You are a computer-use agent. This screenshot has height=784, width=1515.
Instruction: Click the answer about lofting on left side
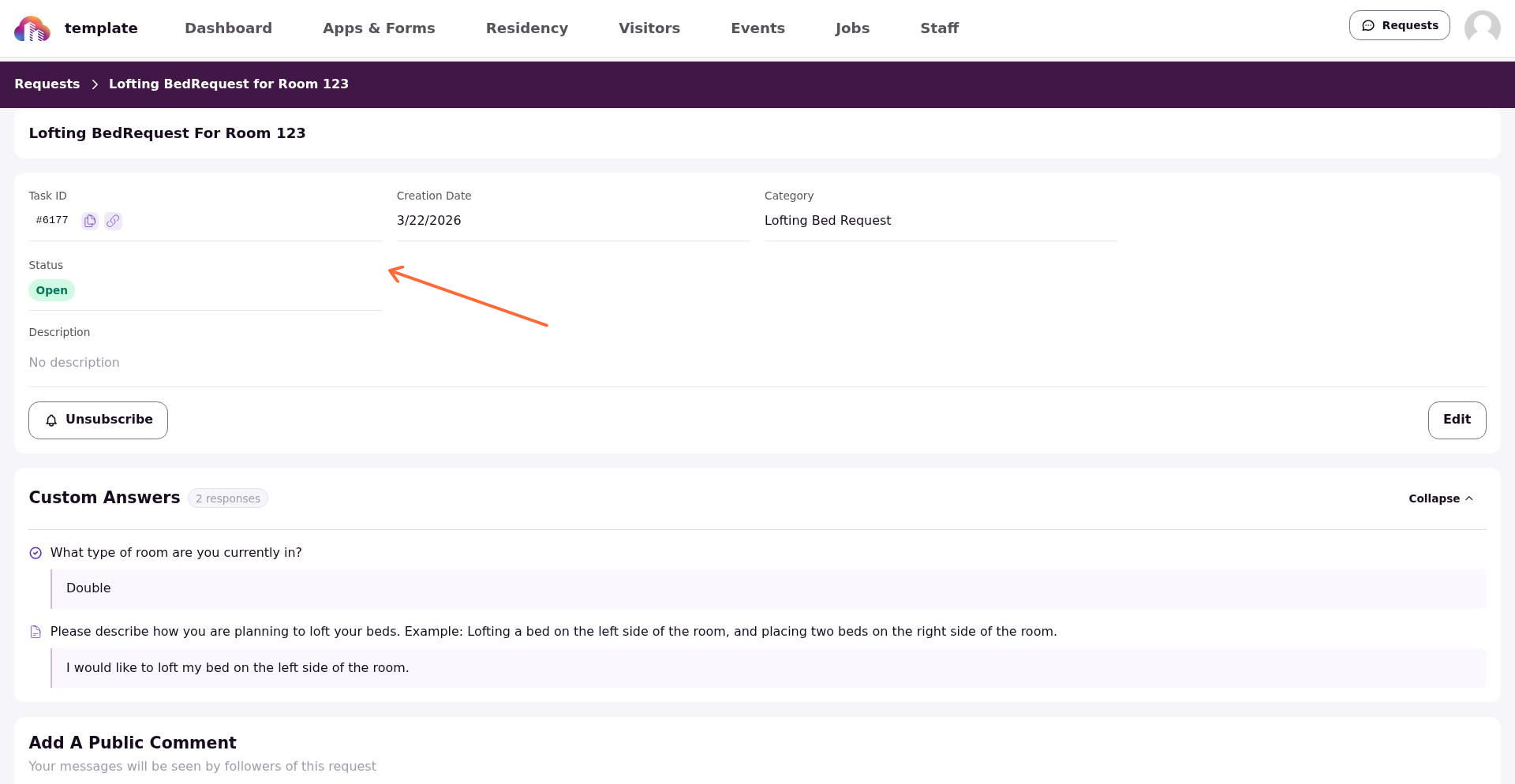click(x=238, y=668)
